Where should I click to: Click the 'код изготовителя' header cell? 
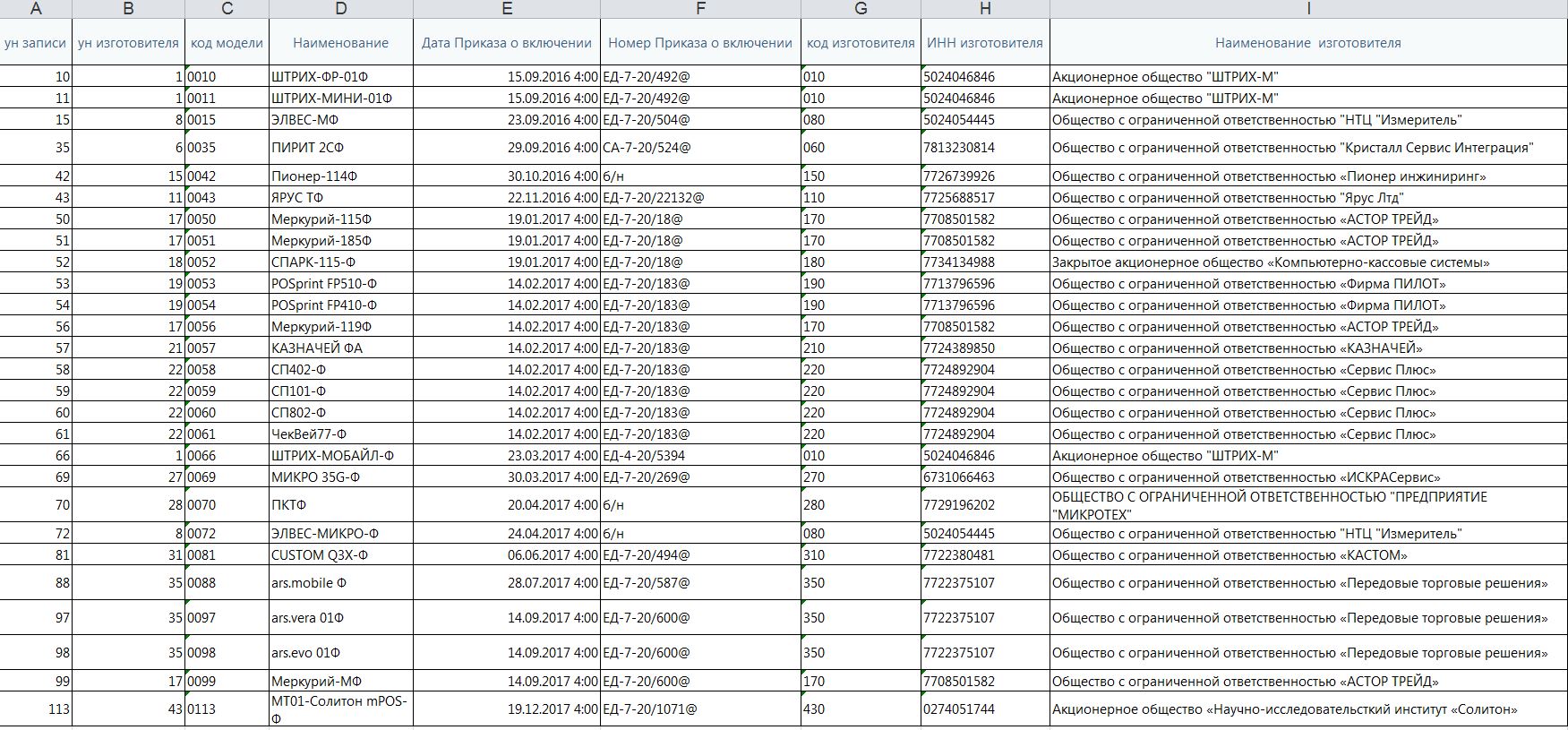tap(861, 42)
